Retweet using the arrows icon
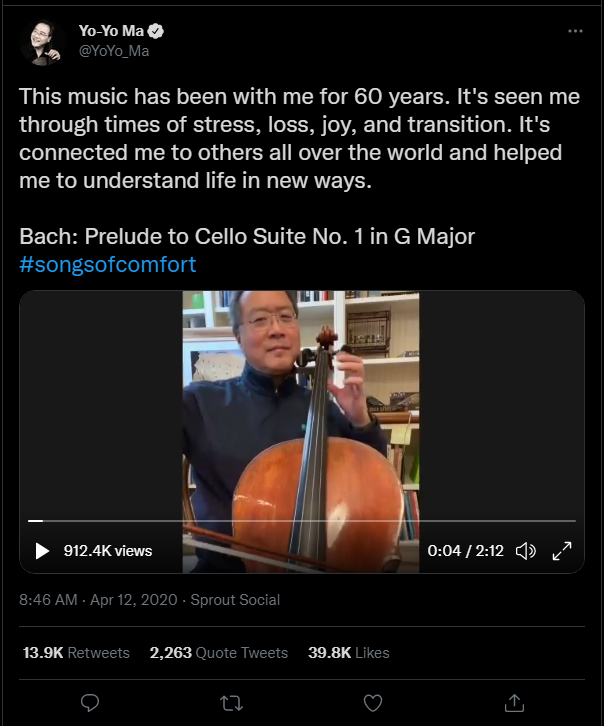 [x=231, y=702]
